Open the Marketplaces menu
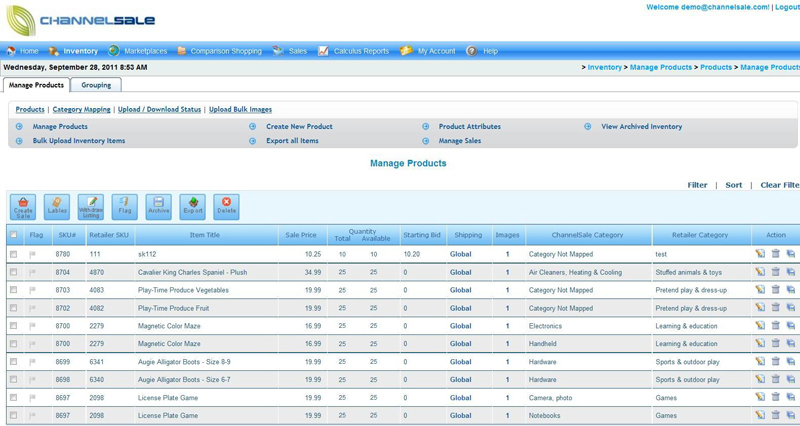The width and height of the screenshot is (800, 426). pyautogui.click(x=145, y=51)
